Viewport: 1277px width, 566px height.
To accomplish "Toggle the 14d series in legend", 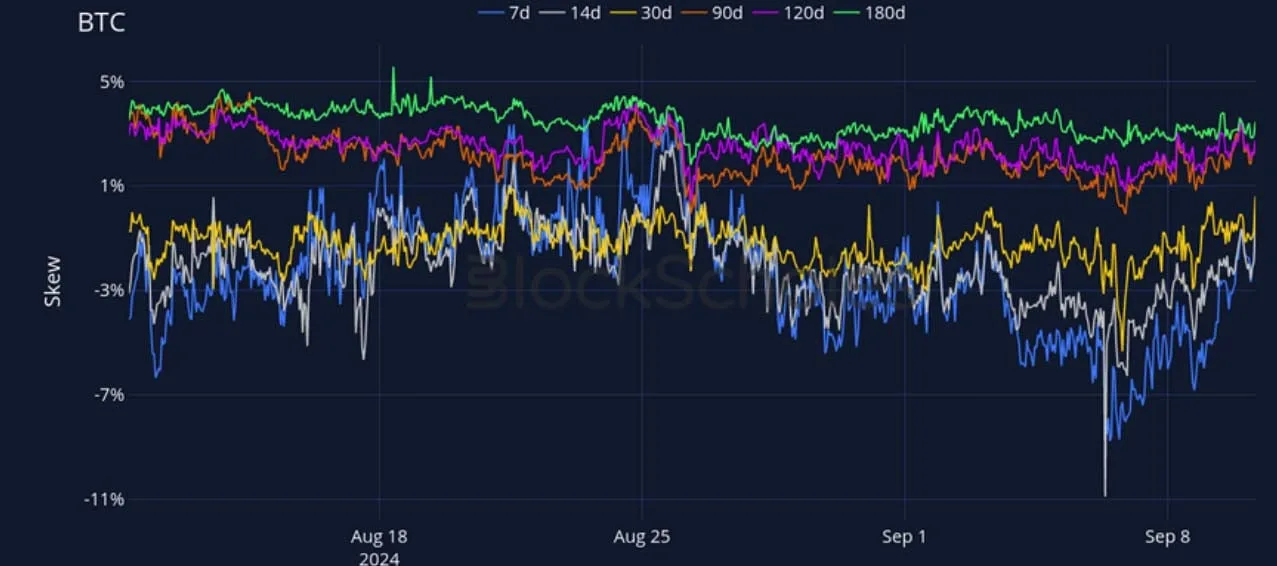I will coord(572,13).
